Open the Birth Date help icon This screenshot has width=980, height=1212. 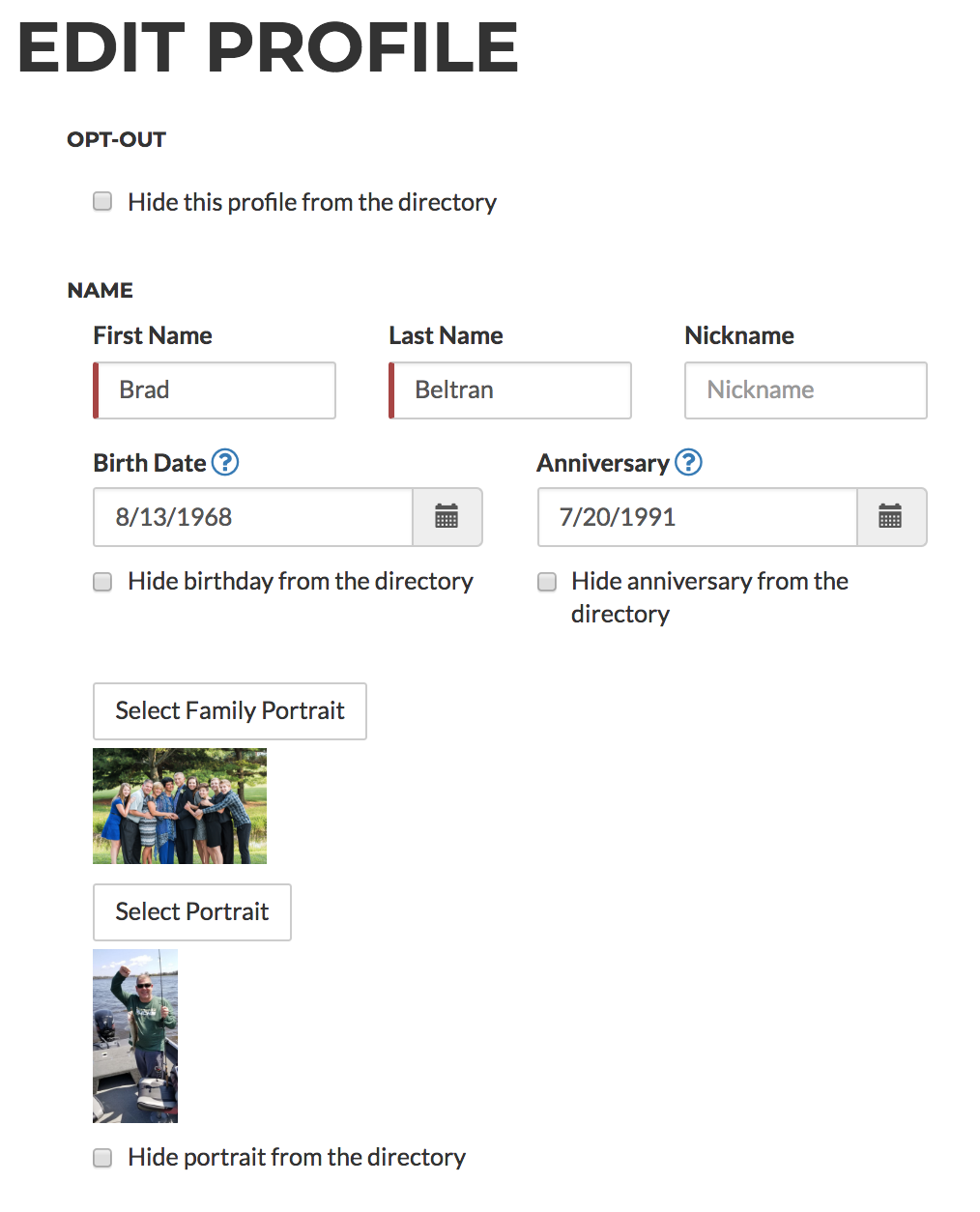click(224, 463)
